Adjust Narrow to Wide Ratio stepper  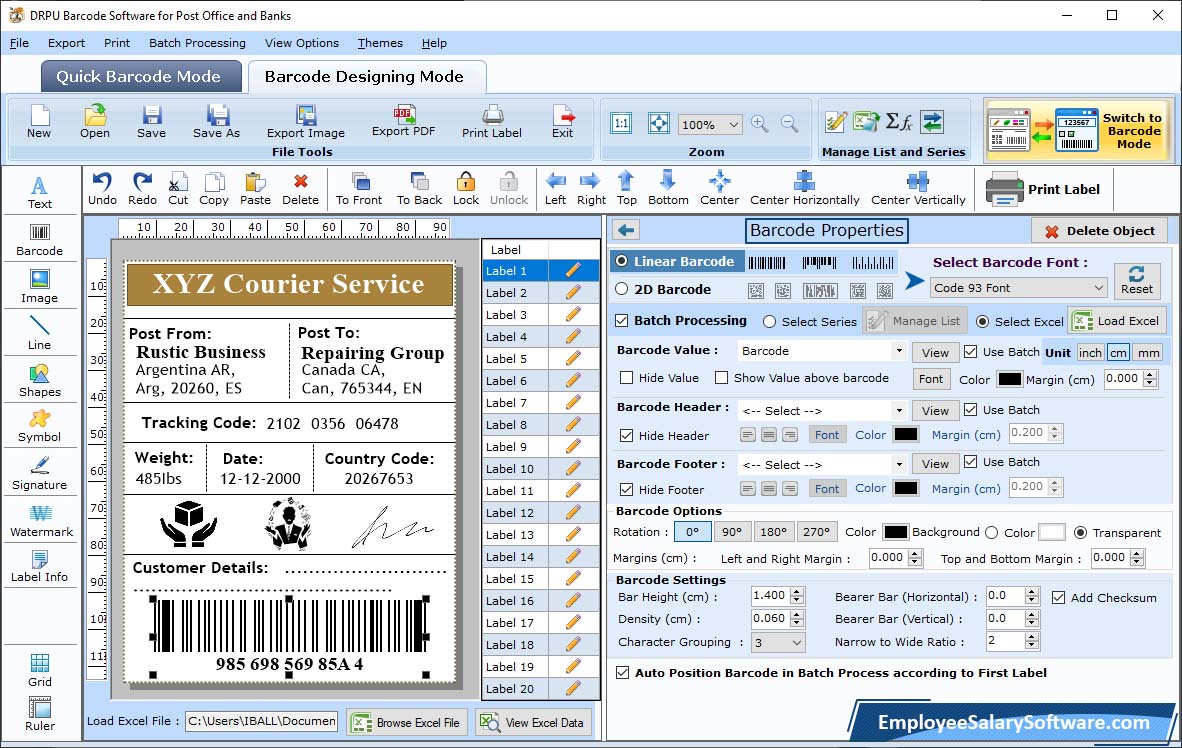click(1032, 641)
